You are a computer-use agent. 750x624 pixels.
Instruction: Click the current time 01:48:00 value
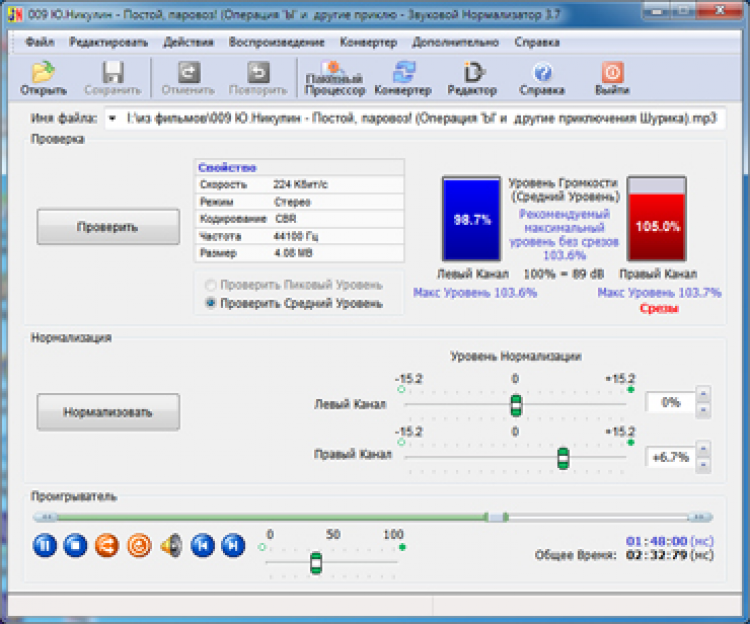coord(657,541)
